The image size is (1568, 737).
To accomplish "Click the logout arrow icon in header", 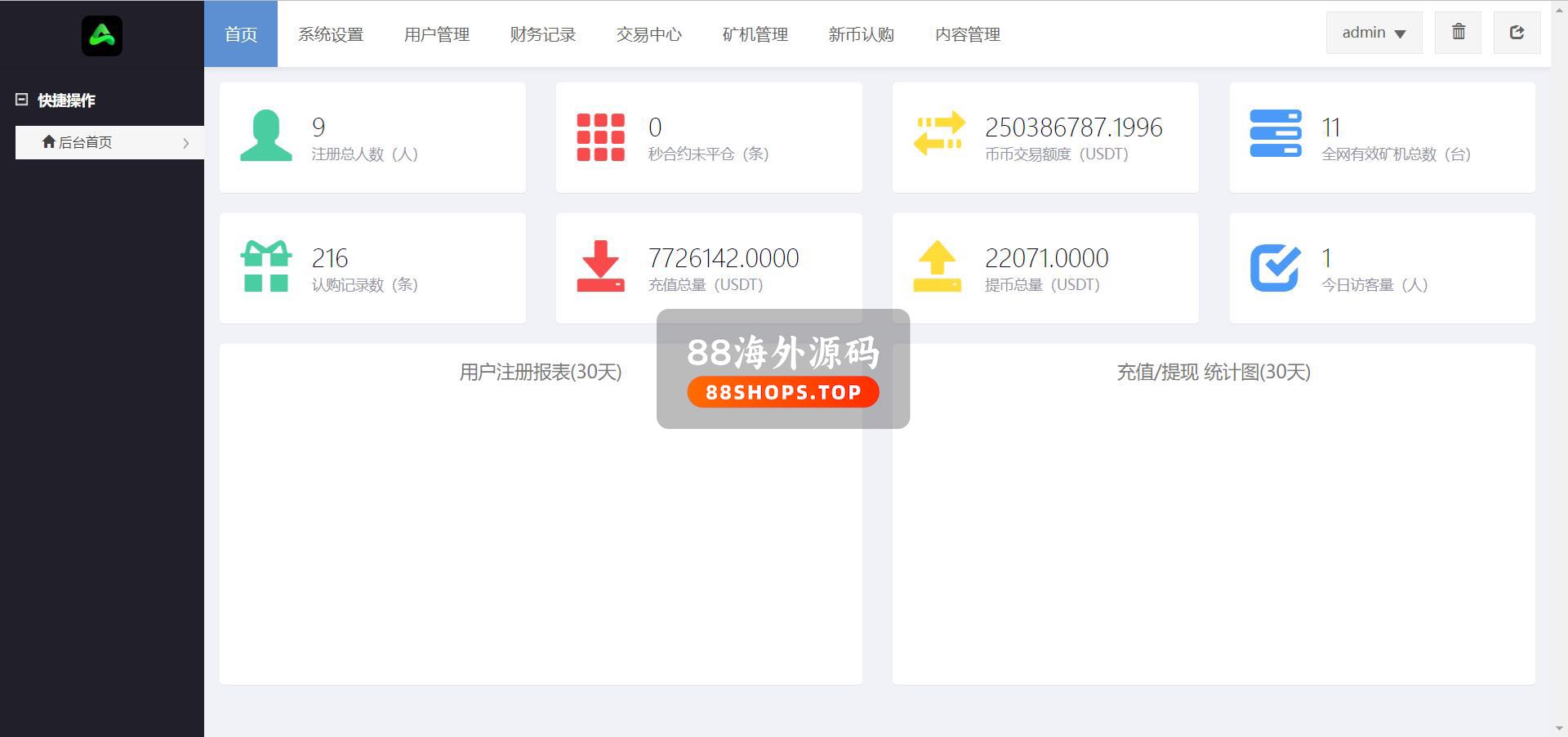I will (x=1517, y=33).
